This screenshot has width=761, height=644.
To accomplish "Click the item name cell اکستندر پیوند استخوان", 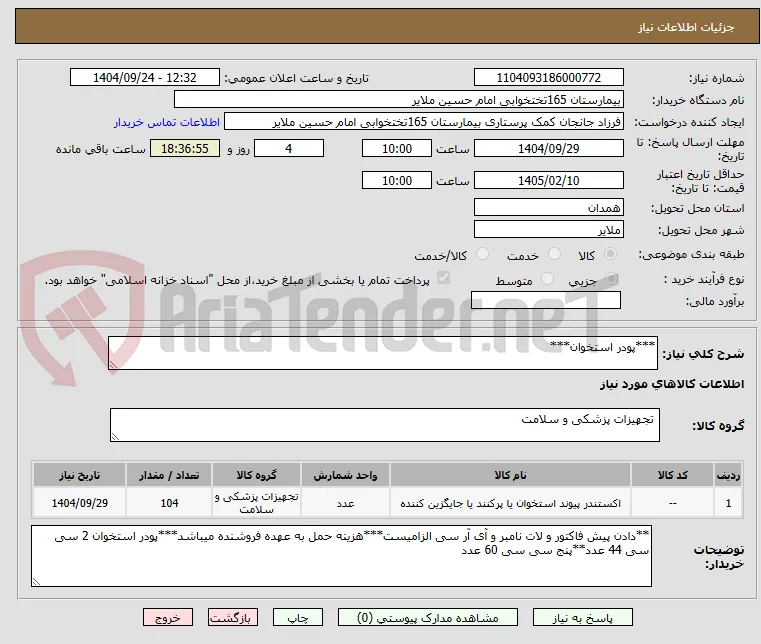I will pyautogui.click(x=510, y=503).
